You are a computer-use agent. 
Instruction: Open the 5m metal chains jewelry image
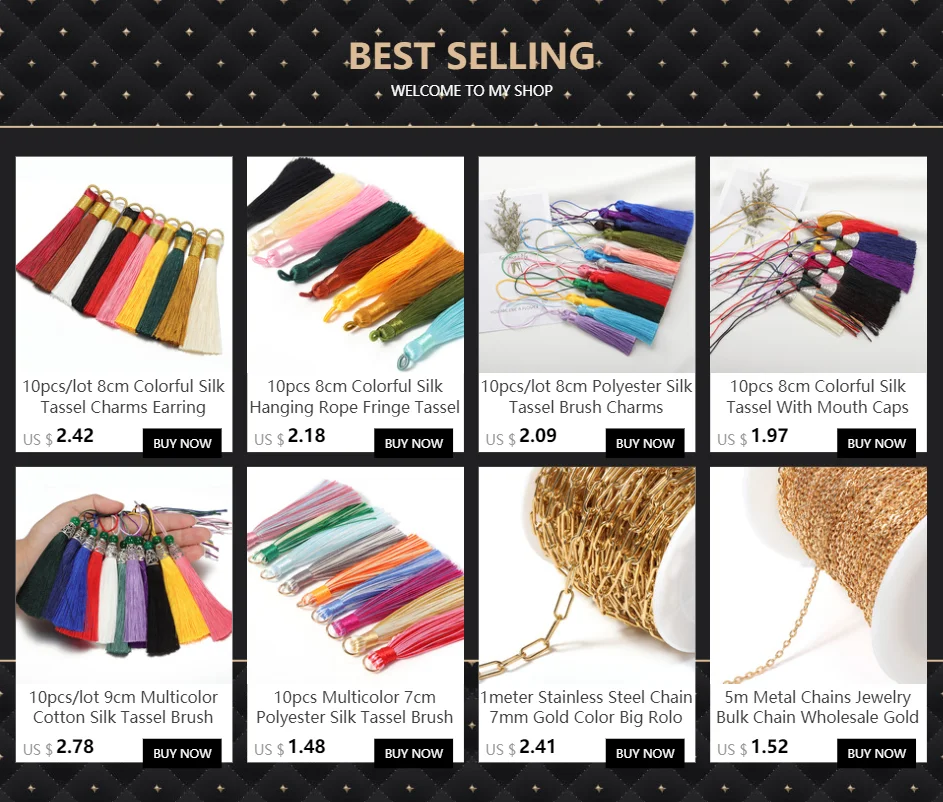coord(819,575)
